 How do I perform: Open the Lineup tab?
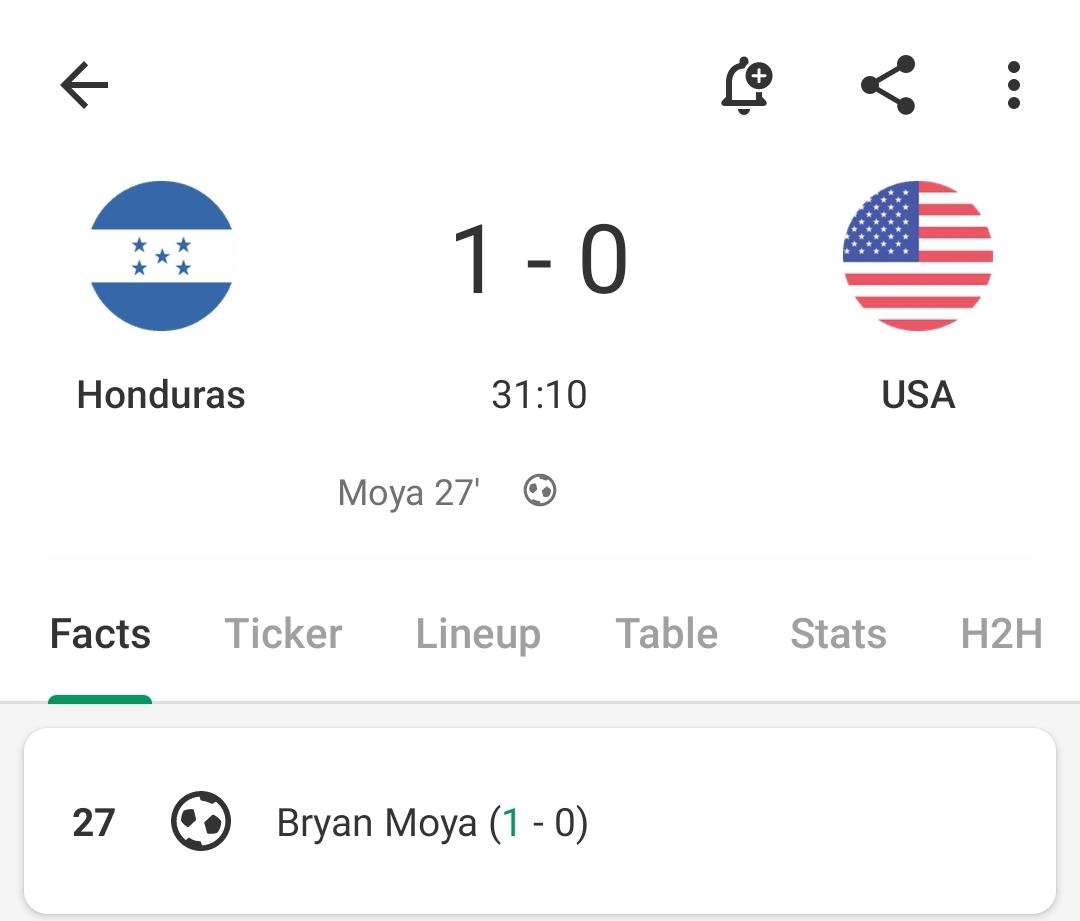(478, 634)
